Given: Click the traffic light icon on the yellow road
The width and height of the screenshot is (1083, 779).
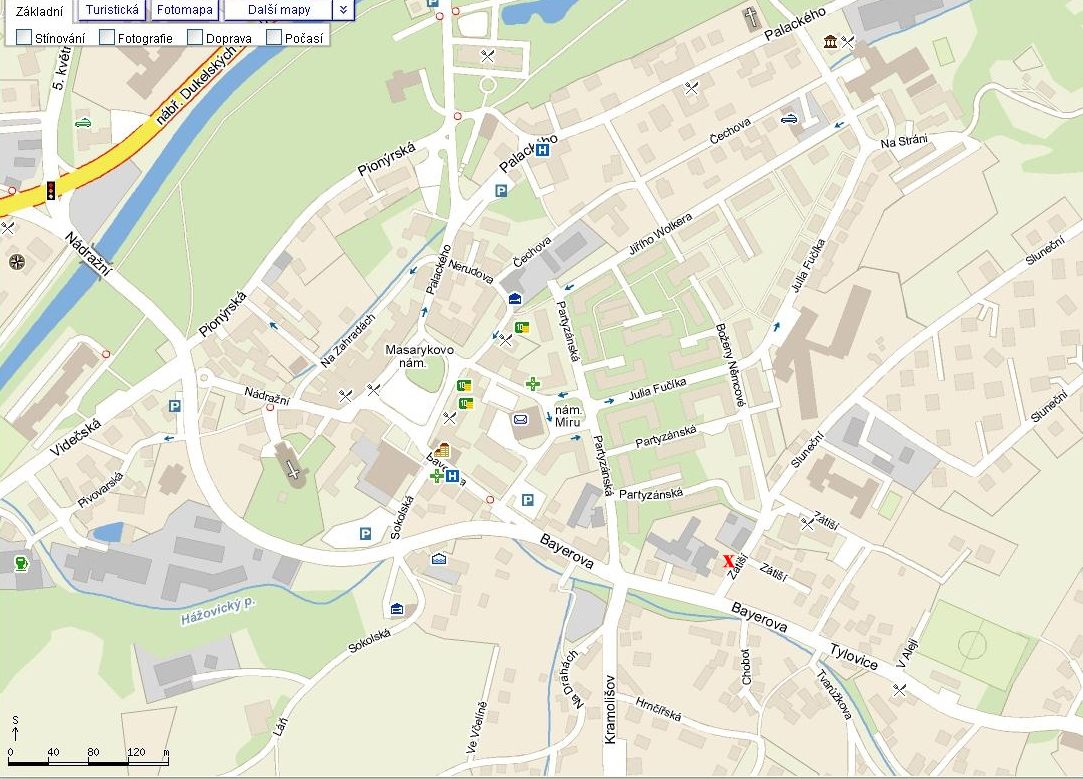Looking at the screenshot, I should tap(50, 190).
